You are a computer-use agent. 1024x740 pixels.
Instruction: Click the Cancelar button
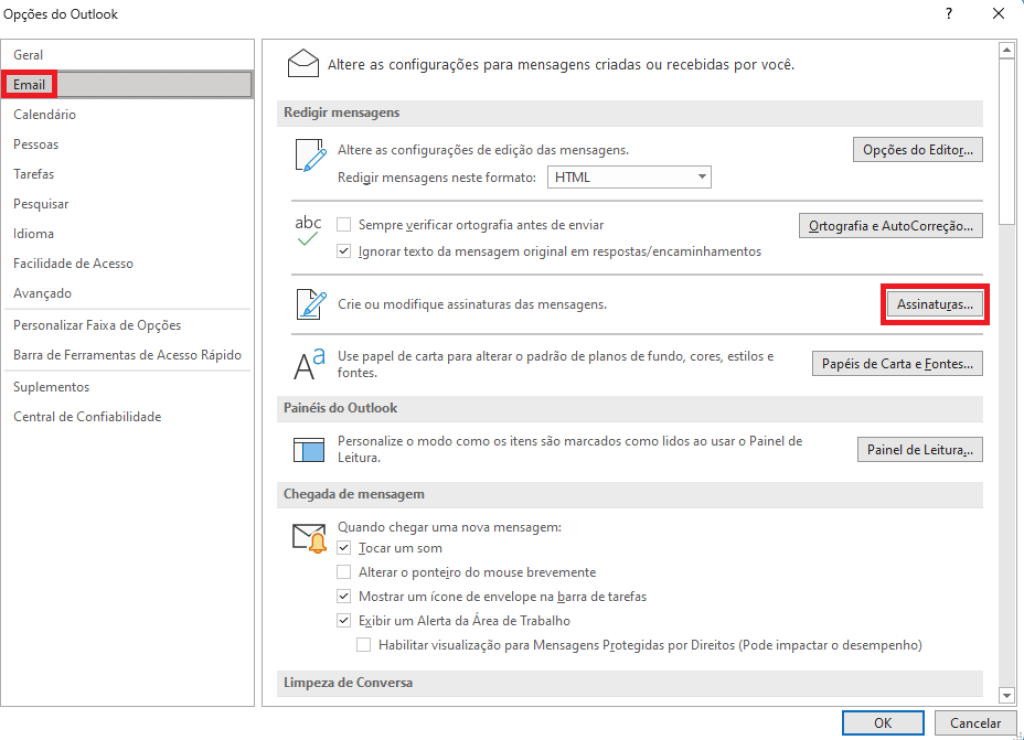(975, 722)
